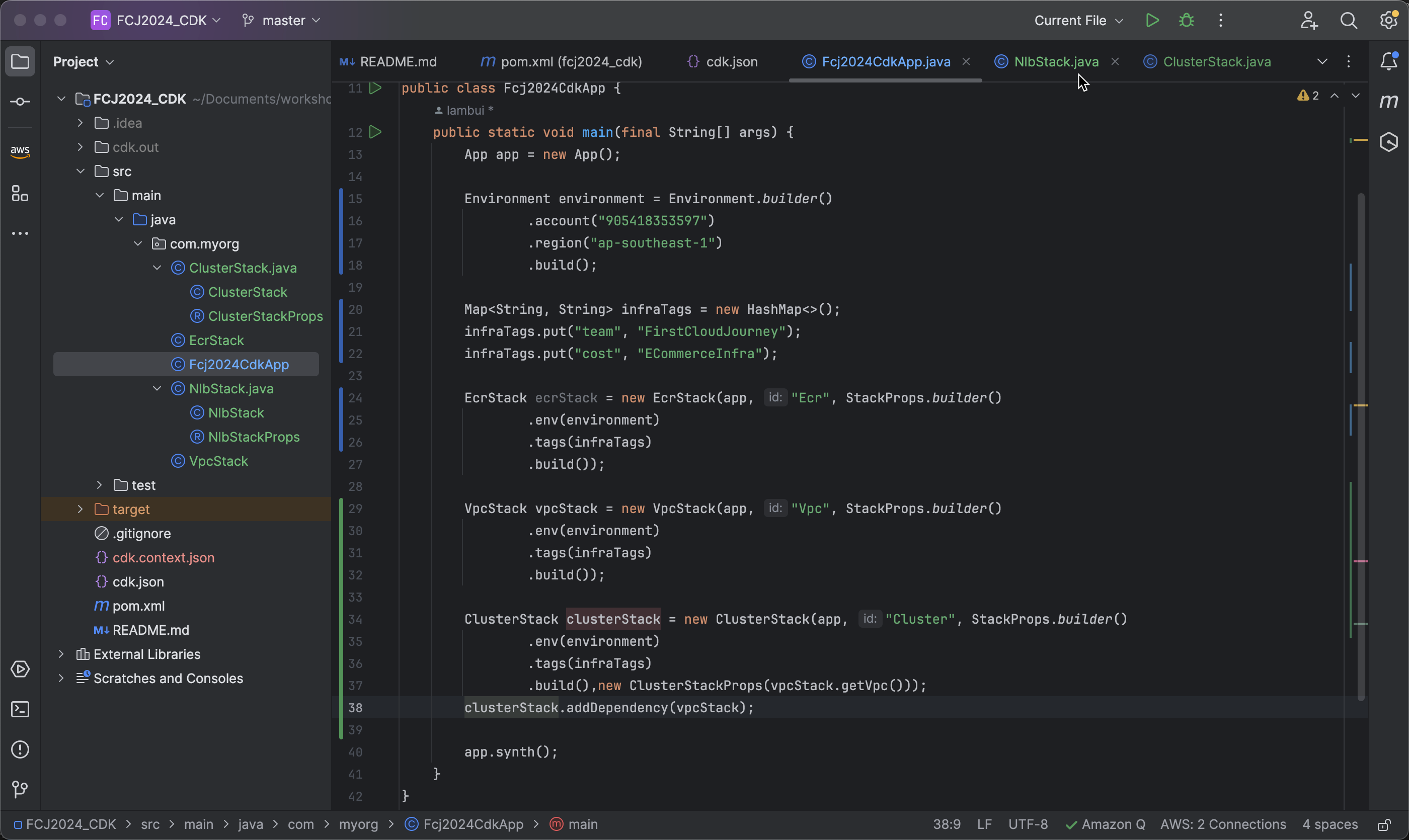1409x840 pixels.
Task: Show hidden editor tabs dropdown
Action: (x=1322, y=61)
